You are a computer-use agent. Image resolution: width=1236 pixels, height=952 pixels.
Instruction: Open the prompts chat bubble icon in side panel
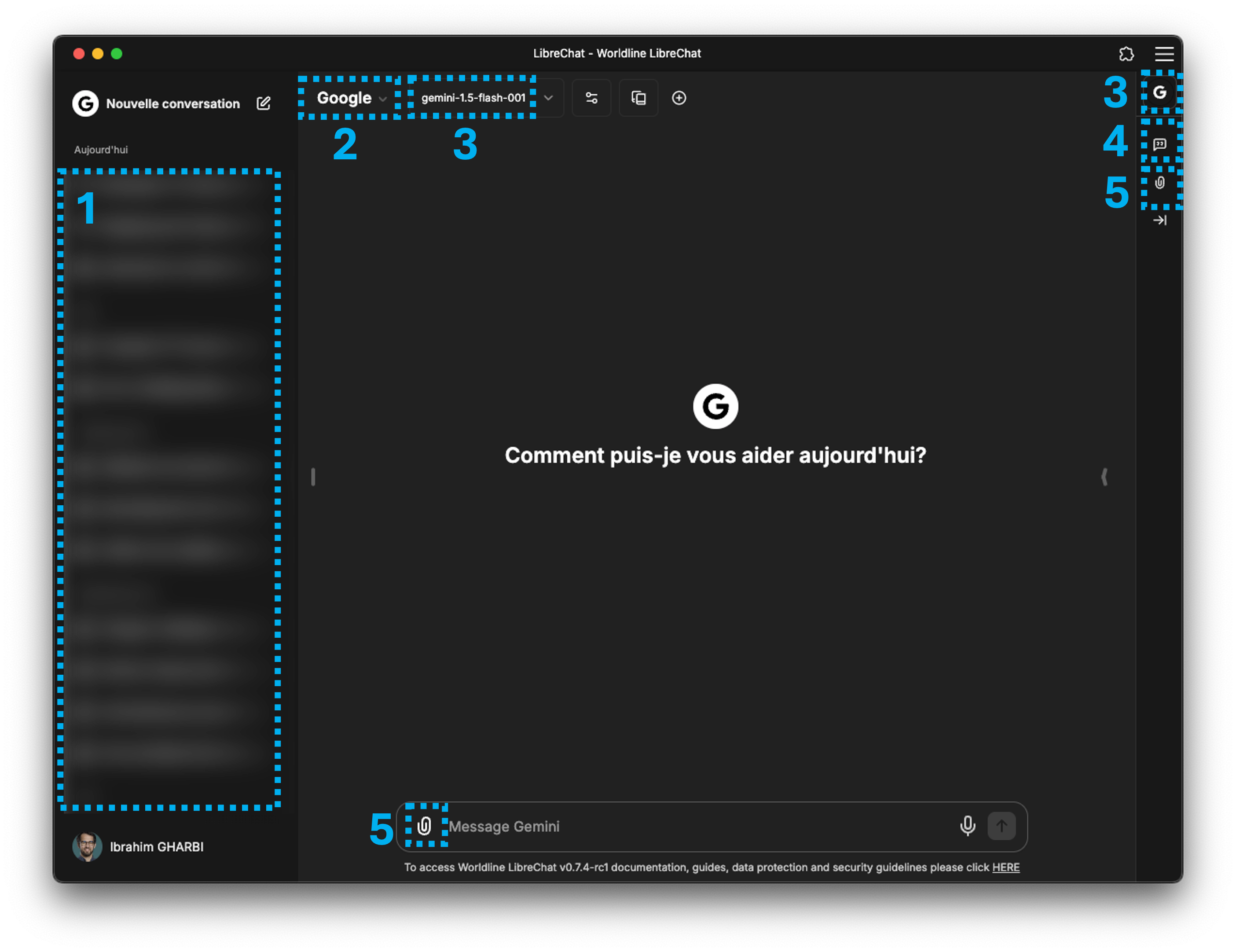1159,144
